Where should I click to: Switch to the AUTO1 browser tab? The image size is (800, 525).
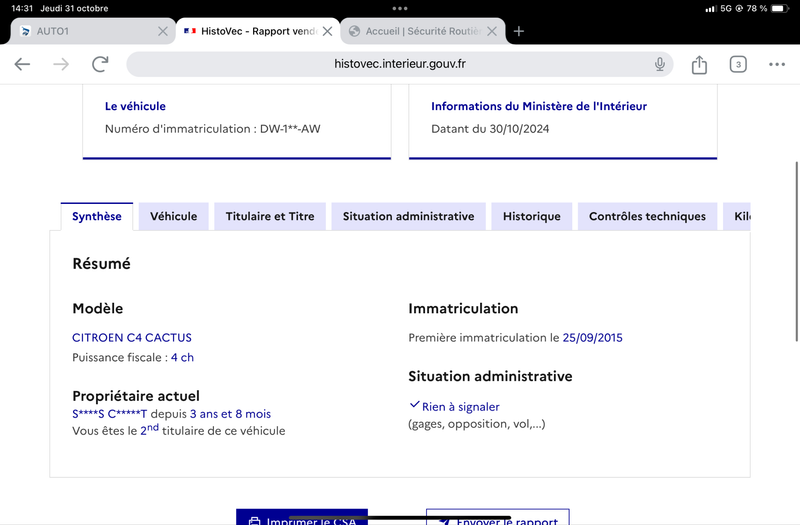coord(93,31)
